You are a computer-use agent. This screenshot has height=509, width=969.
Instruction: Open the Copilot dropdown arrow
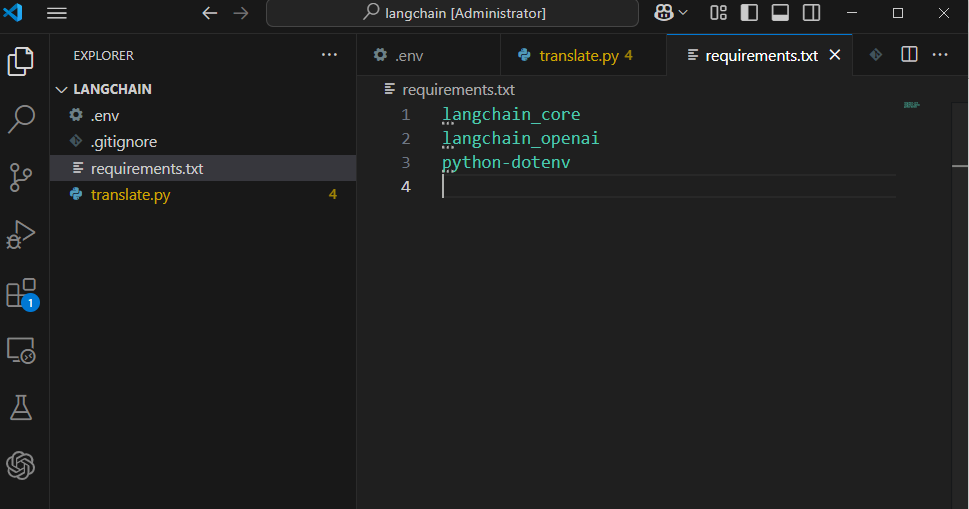[x=683, y=13]
